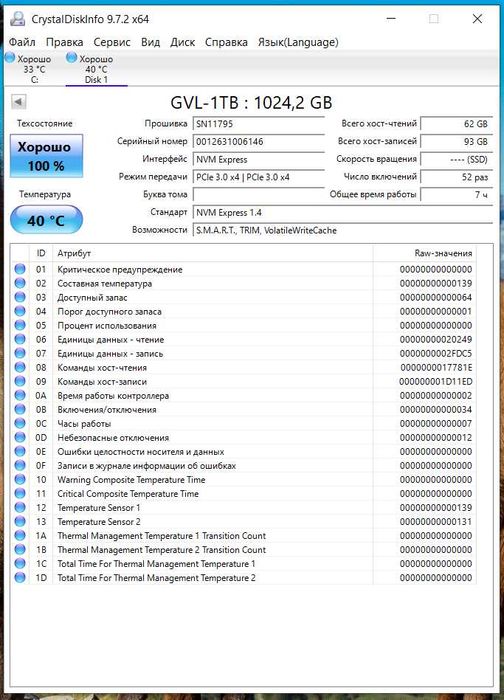Click the power-on count value 52 раз
This screenshot has width=504, height=700.
(457, 177)
